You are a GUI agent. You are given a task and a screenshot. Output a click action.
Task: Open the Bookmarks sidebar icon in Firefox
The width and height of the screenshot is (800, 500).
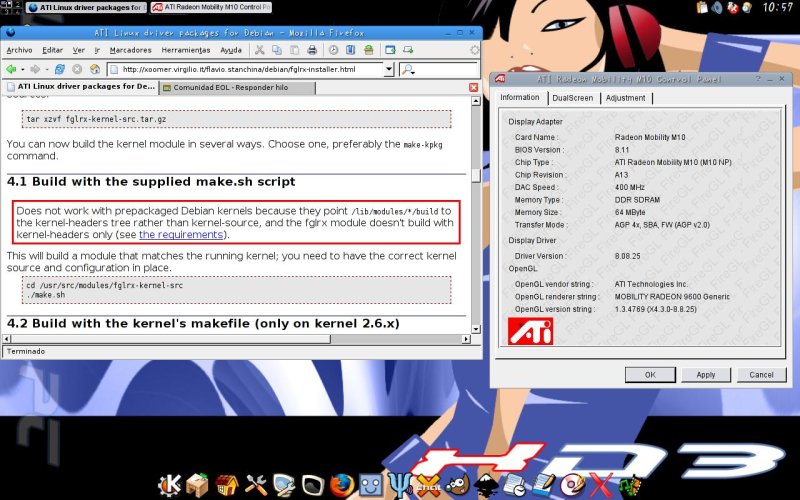pos(351,50)
